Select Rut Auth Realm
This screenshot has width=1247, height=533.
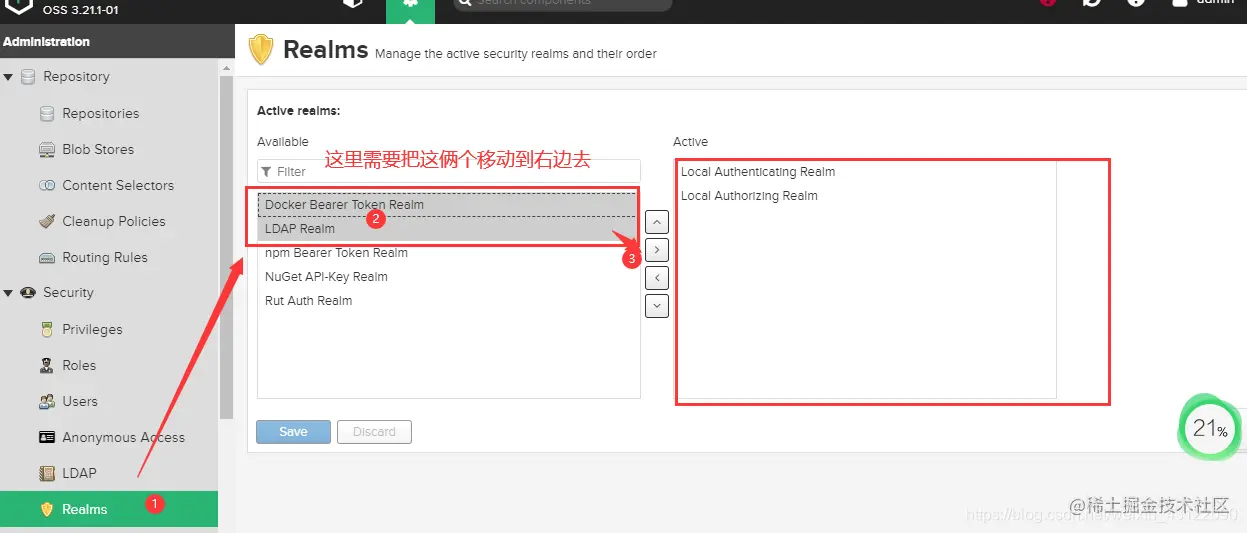[x=448, y=301]
